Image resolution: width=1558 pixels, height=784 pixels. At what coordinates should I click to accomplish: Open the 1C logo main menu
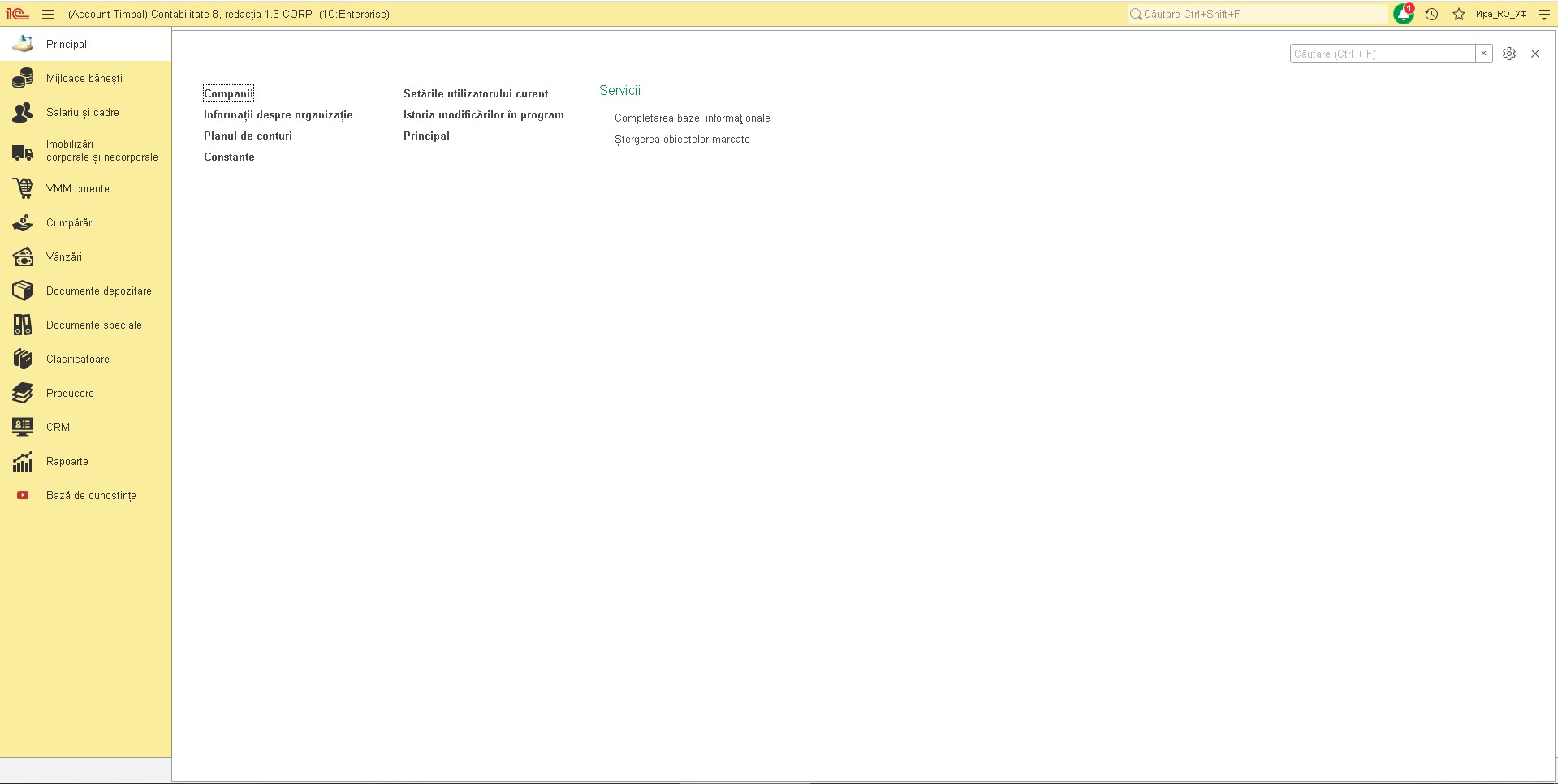pos(17,14)
